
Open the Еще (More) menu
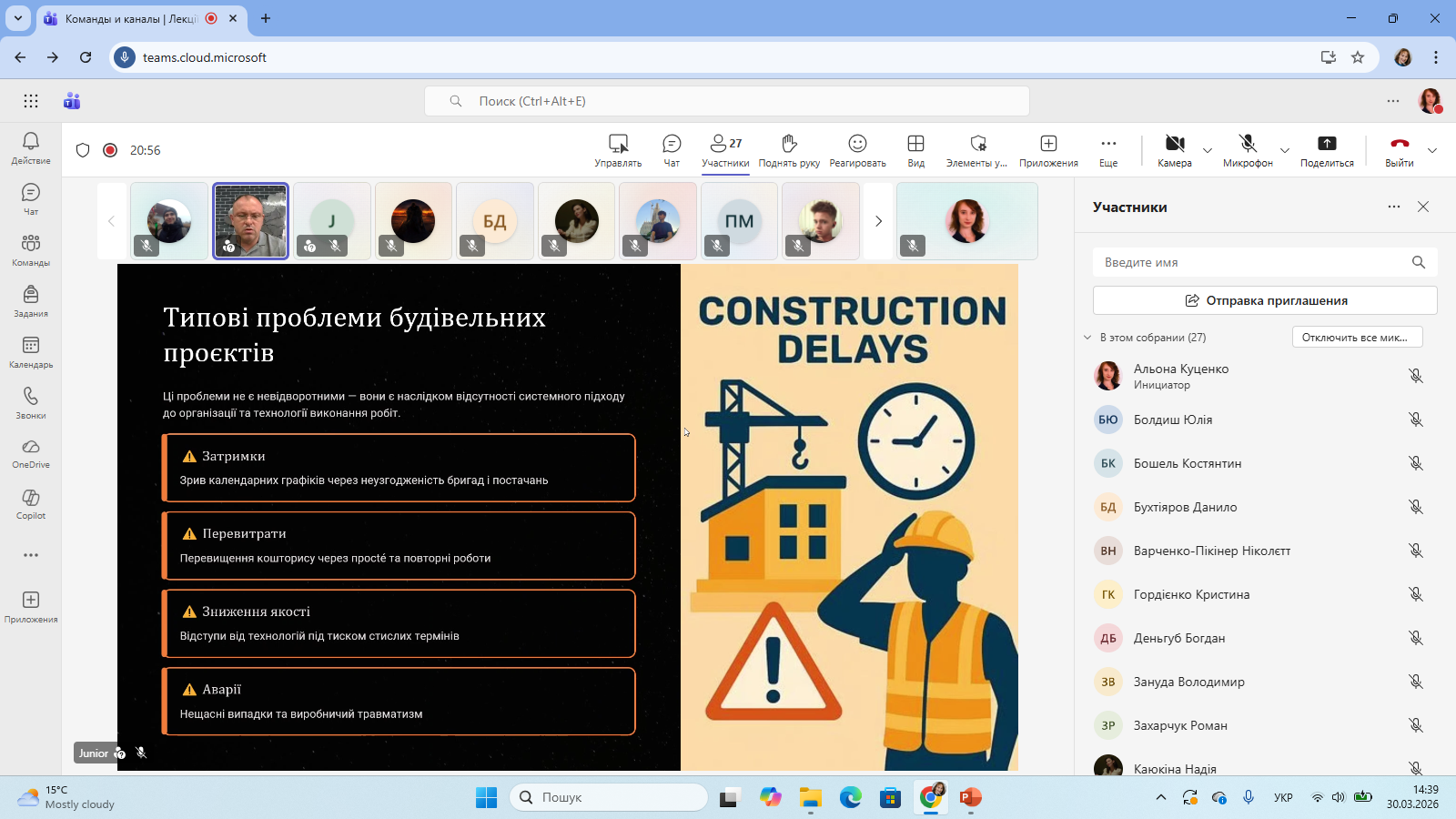(1107, 150)
